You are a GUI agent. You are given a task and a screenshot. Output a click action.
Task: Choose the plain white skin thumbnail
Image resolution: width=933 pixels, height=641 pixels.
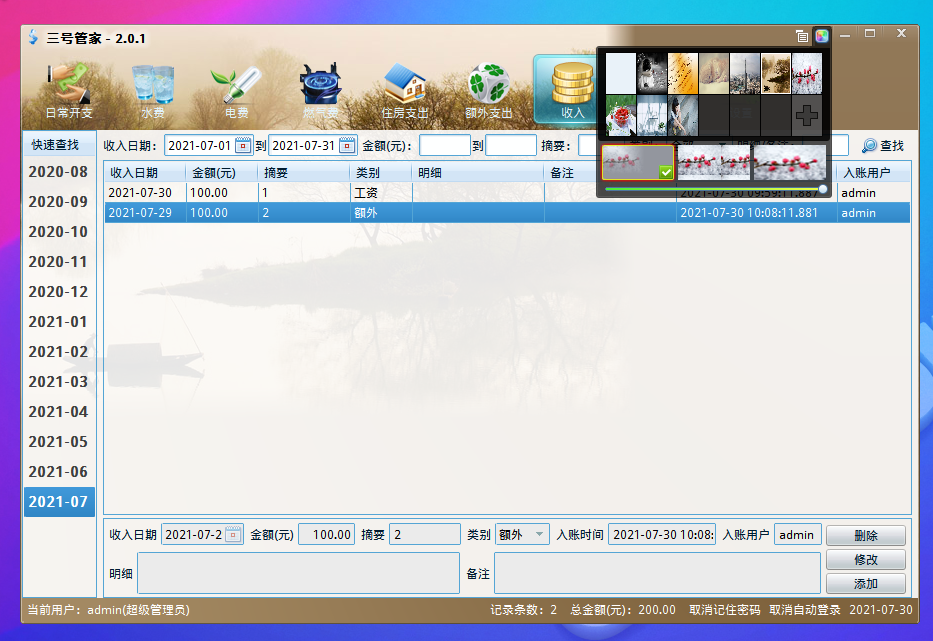[621, 73]
